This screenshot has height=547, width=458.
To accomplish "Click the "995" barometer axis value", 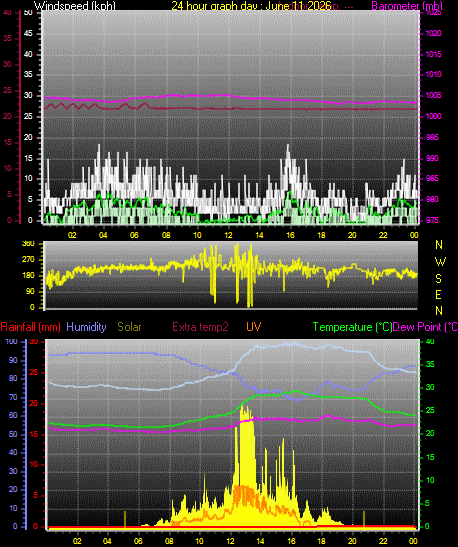I will 432,137.
